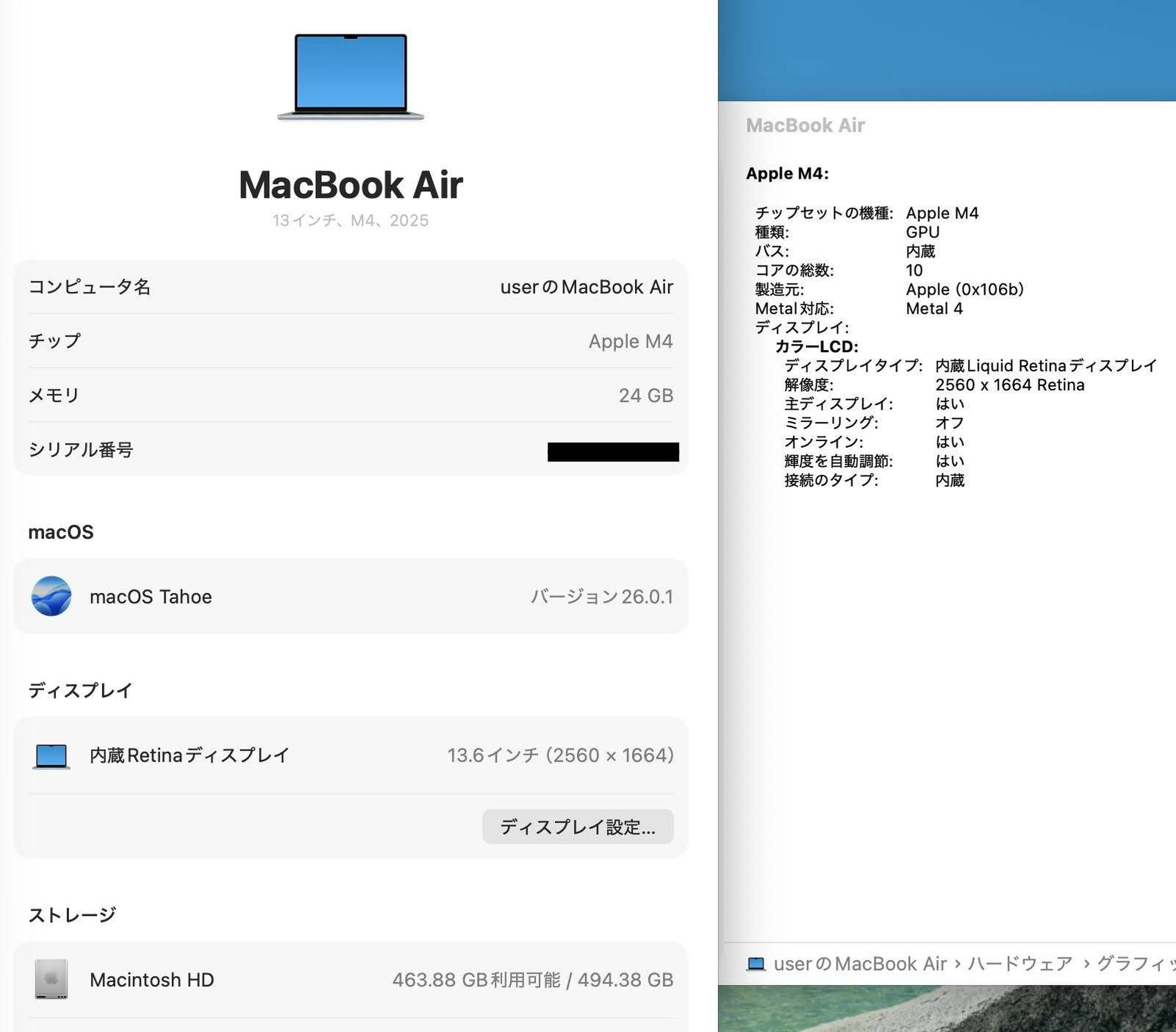Click computer name value userのMacBook Air
This screenshot has height=1032, width=1176.
point(587,287)
